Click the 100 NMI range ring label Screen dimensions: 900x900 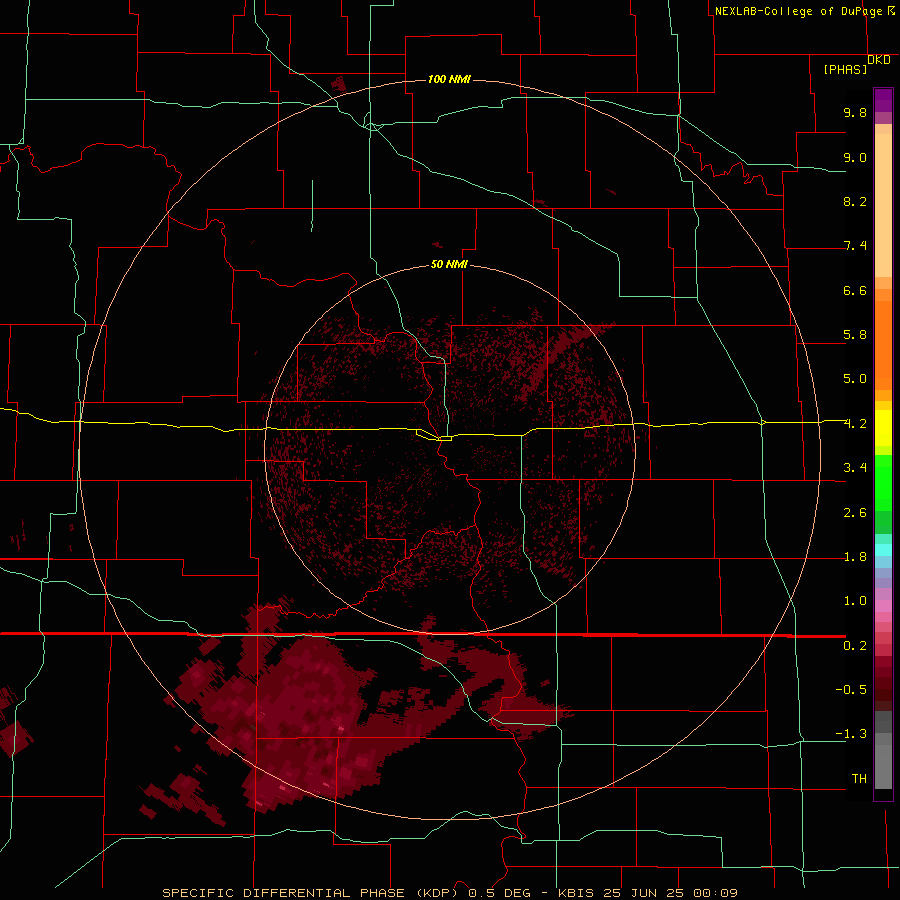tap(449, 79)
